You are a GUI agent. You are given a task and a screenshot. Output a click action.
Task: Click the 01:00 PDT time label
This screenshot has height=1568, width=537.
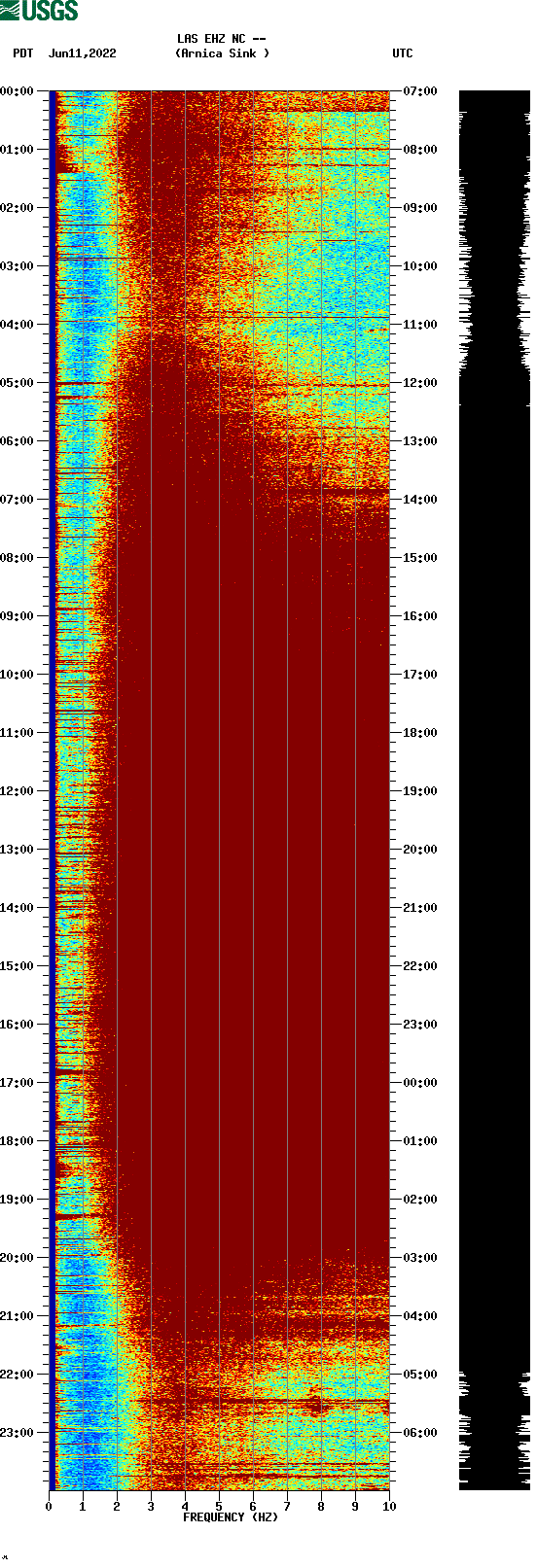coord(18,150)
